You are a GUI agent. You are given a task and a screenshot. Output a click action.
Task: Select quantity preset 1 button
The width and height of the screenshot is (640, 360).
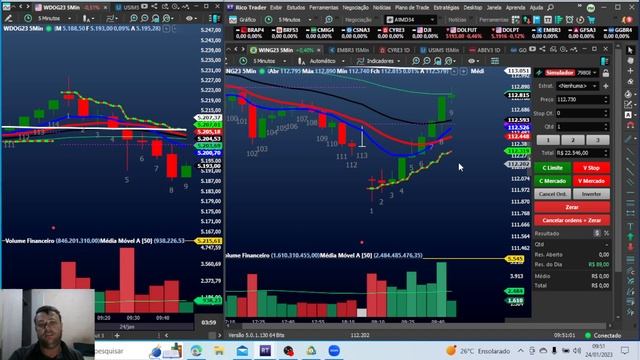(548, 140)
